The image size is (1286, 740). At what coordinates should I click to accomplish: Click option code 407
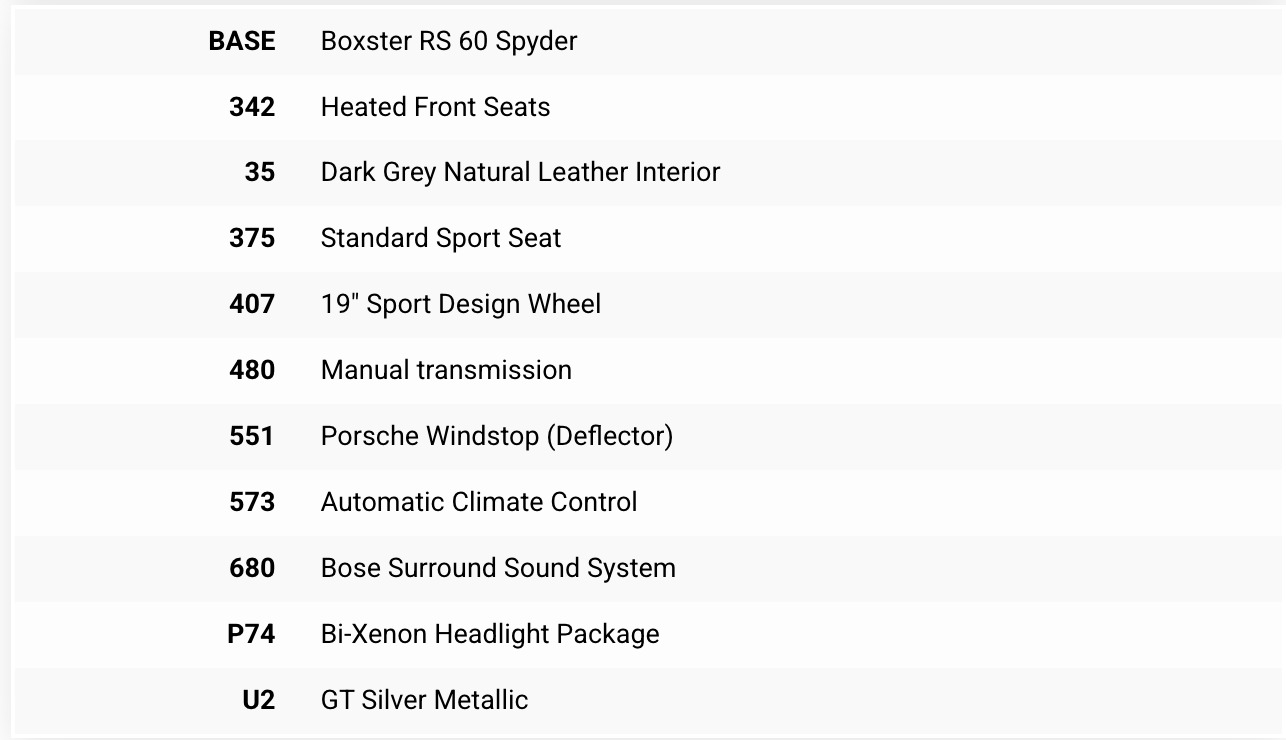click(252, 304)
